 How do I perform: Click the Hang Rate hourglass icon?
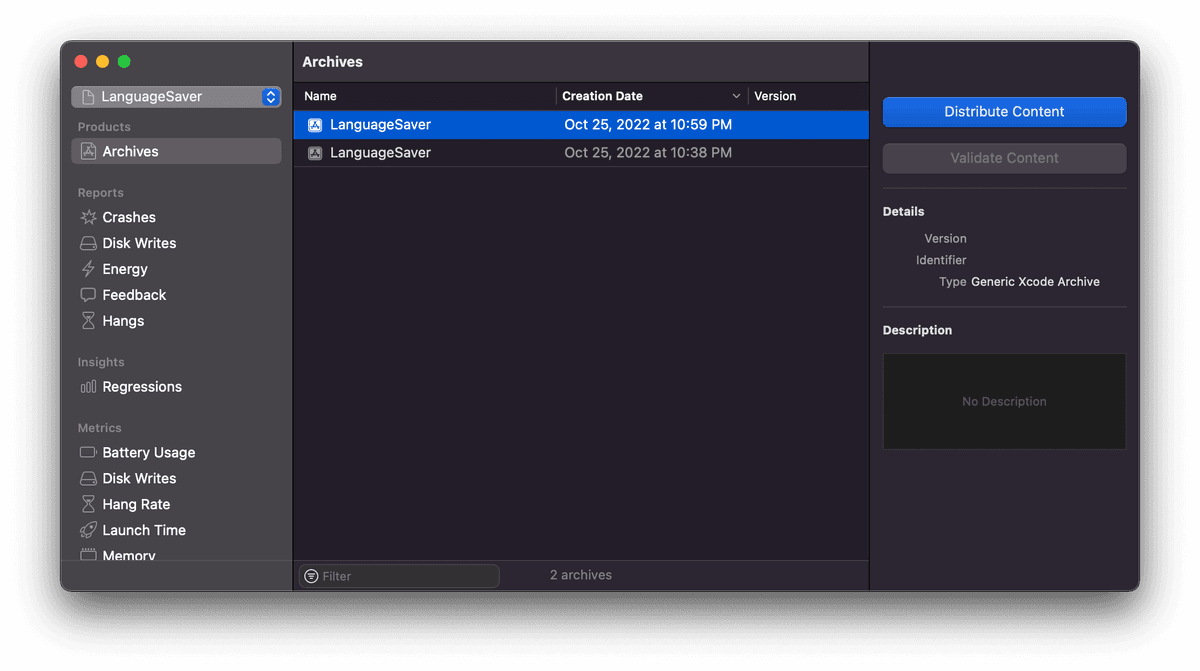(88, 504)
